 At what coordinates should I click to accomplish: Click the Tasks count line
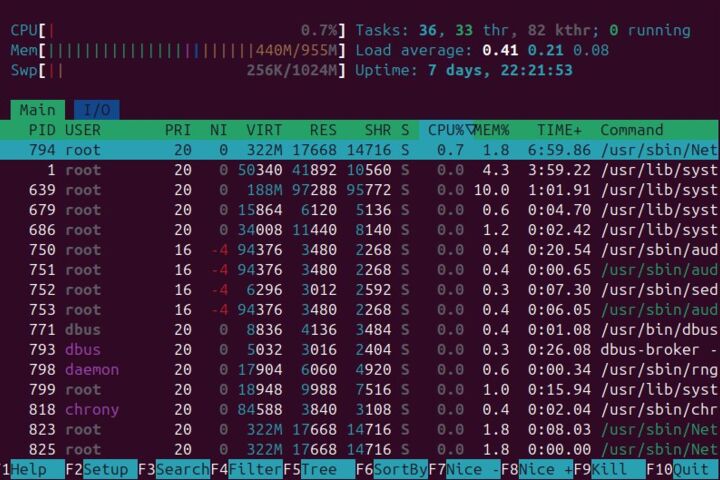[523, 30]
